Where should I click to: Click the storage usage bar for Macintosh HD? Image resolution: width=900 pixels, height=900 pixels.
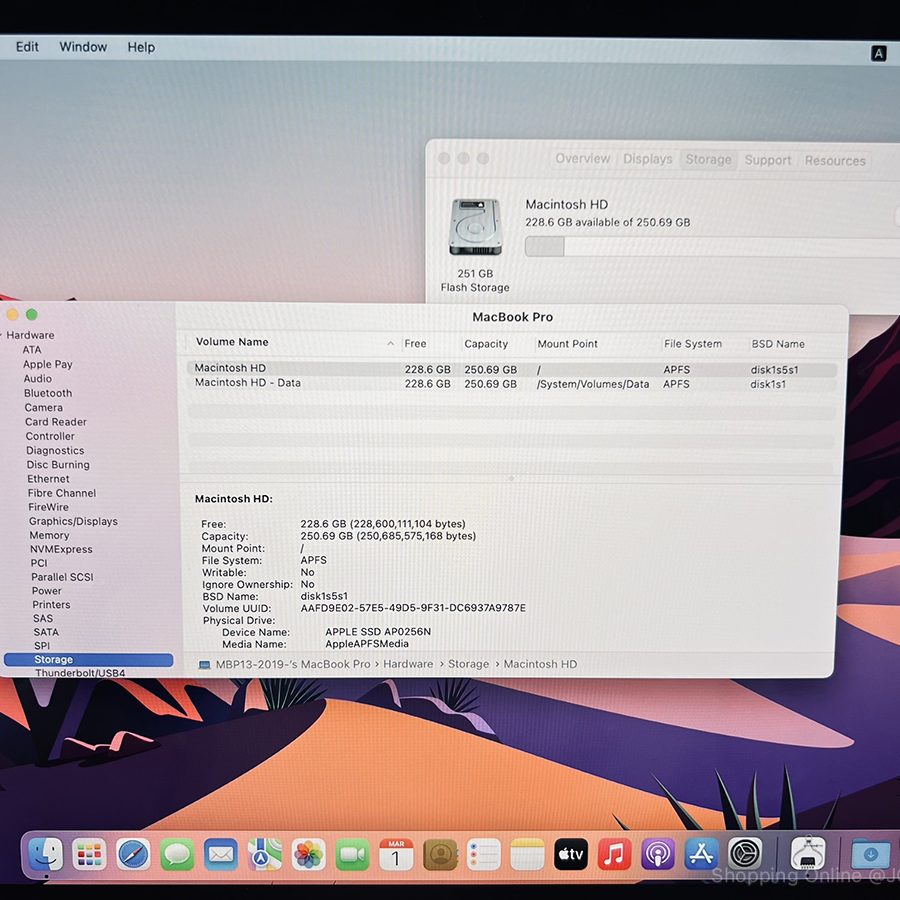711,247
